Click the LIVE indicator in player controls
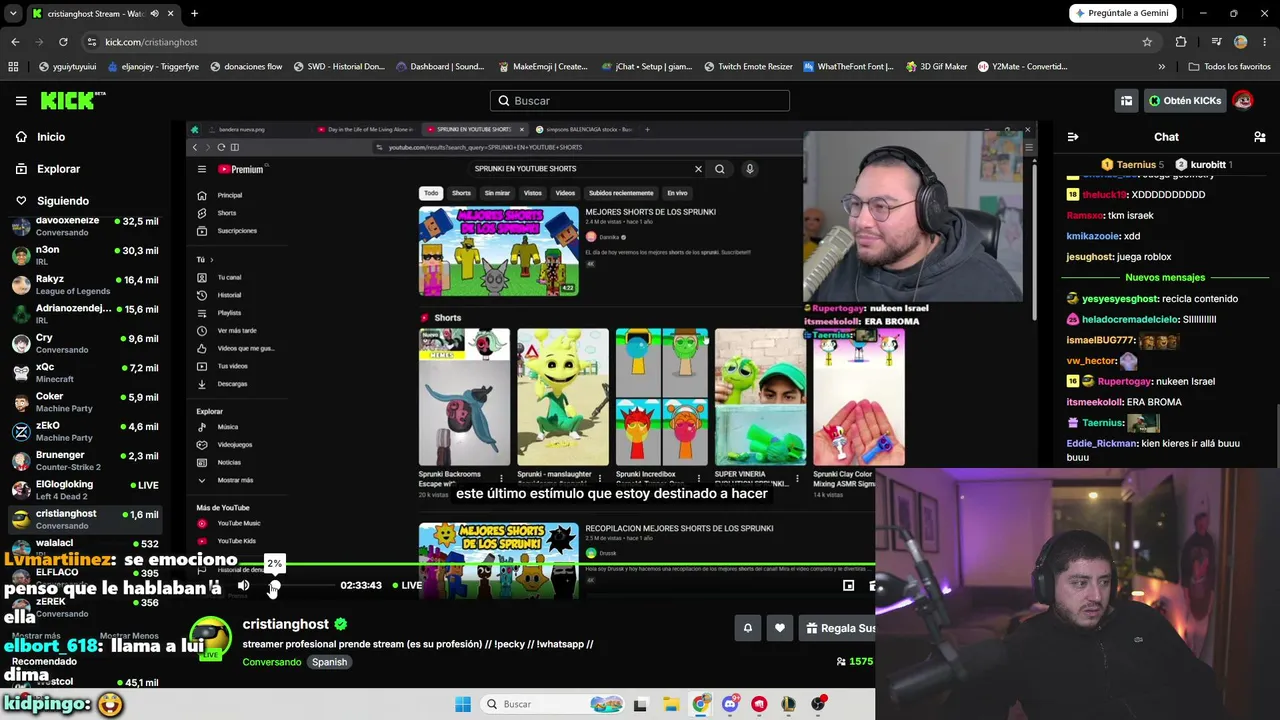 pyautogui.click(x=406, y=585)
